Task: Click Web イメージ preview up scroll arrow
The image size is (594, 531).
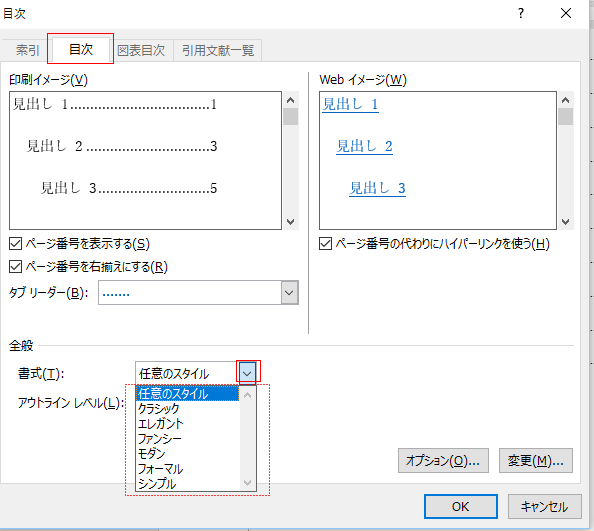Action: (x=566, y=100)
